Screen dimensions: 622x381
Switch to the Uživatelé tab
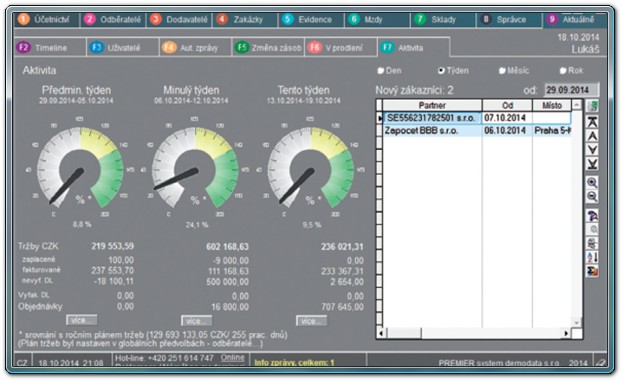tap(123, 48)
